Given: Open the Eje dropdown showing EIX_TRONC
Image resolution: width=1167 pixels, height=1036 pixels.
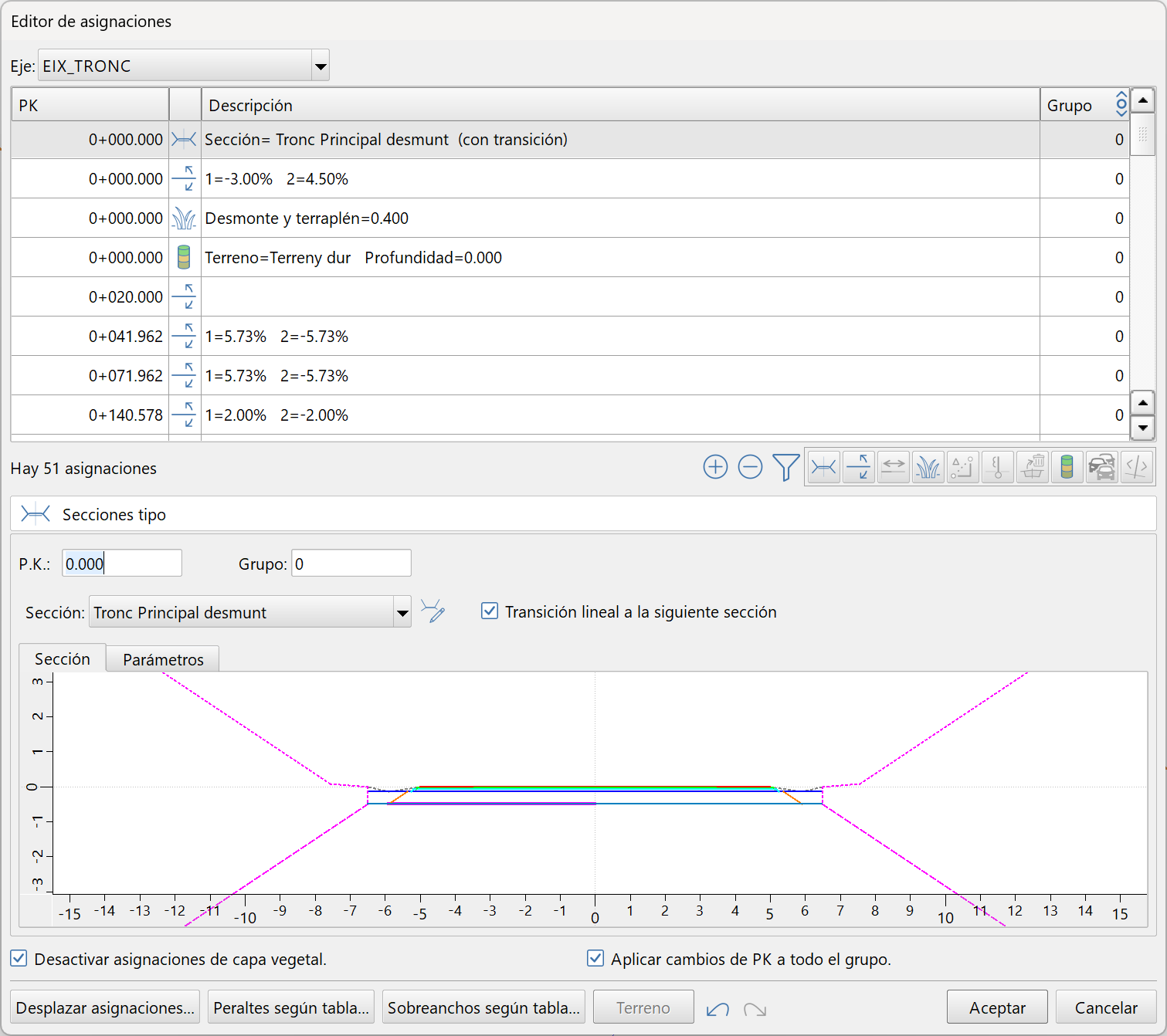Looking at the screenshot, I should pyautogui.click(x=320, y=66).
